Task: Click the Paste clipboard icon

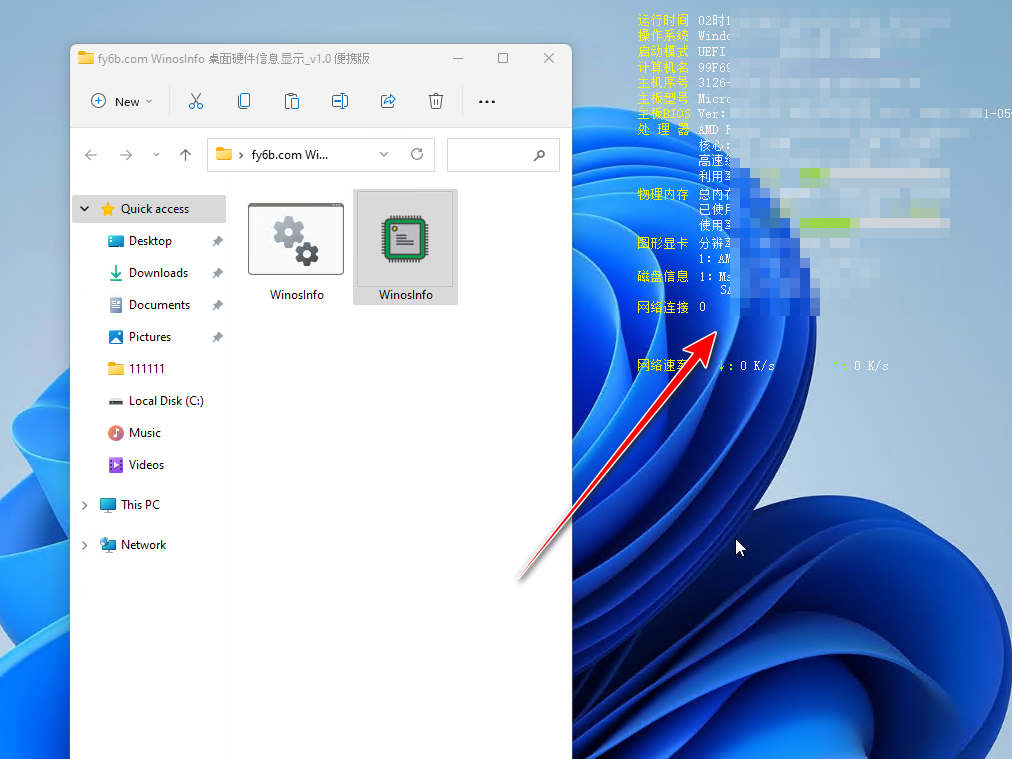Action: click(292, 101)
